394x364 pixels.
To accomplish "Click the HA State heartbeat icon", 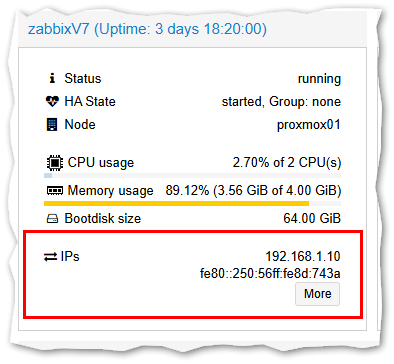I will [52, 101].
